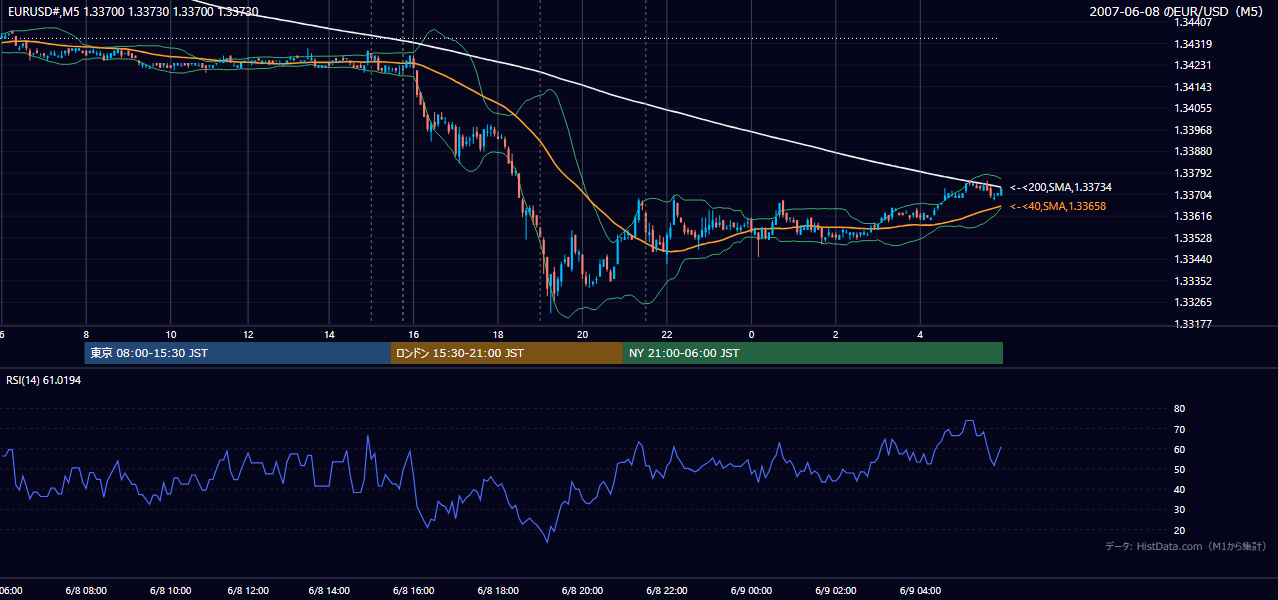Click RSI scale level 60
Viewport: 1278px width, 600px height.
(x=1179, y=449)
